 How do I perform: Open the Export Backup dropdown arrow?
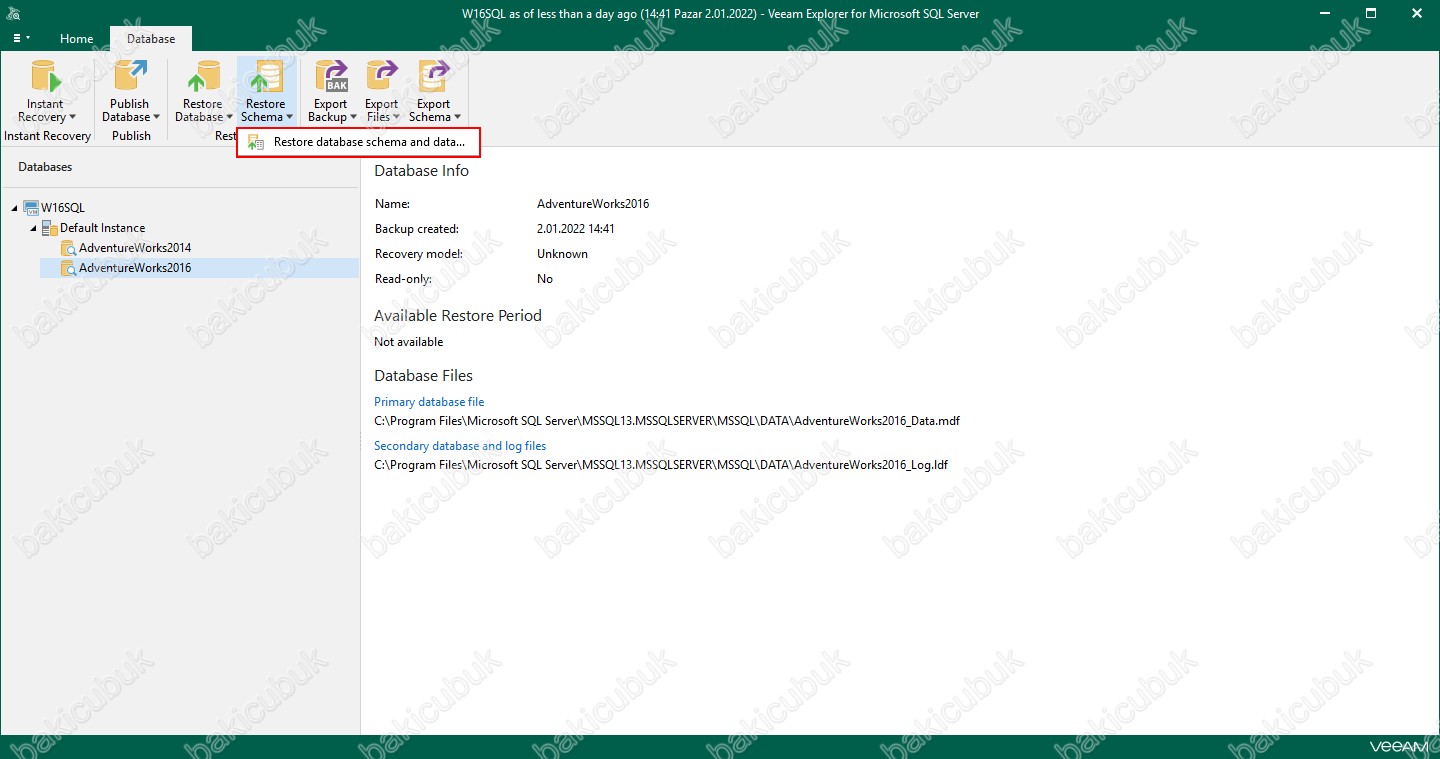pos(353,118)
